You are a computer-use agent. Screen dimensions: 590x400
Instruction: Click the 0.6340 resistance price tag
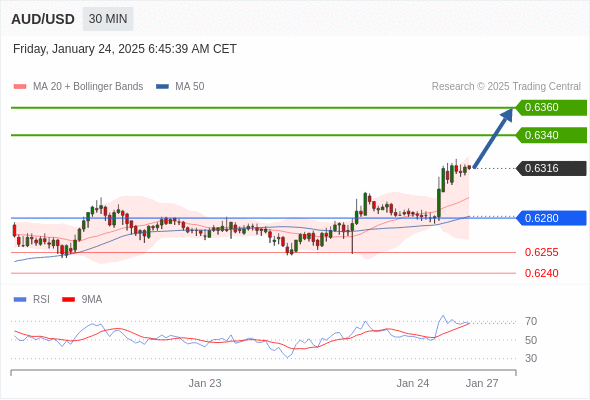(x=551, y=135)
